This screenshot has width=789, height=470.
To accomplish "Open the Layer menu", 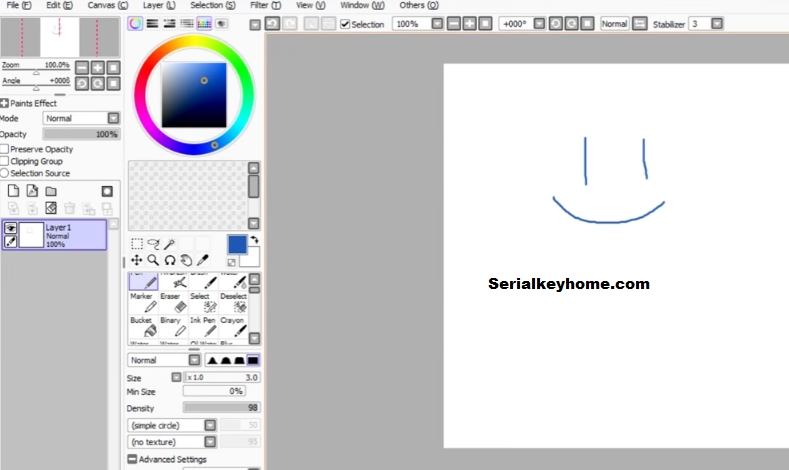I will (159, 5).
